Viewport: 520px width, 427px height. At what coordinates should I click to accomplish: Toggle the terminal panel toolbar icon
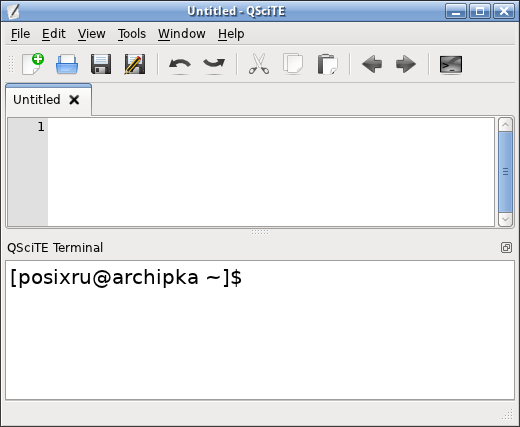tap(451, 64)
